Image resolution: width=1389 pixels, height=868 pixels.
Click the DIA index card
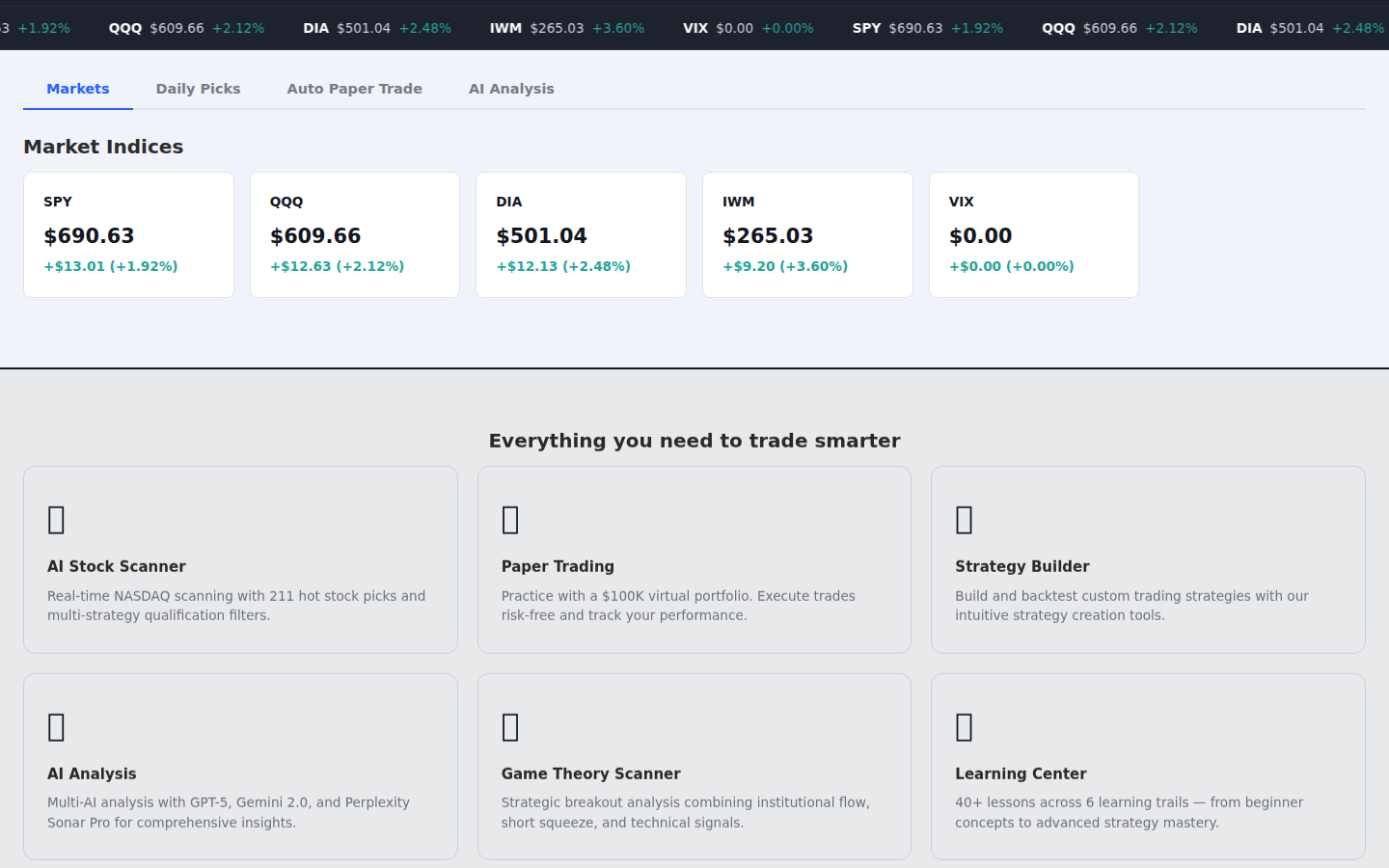581,234
